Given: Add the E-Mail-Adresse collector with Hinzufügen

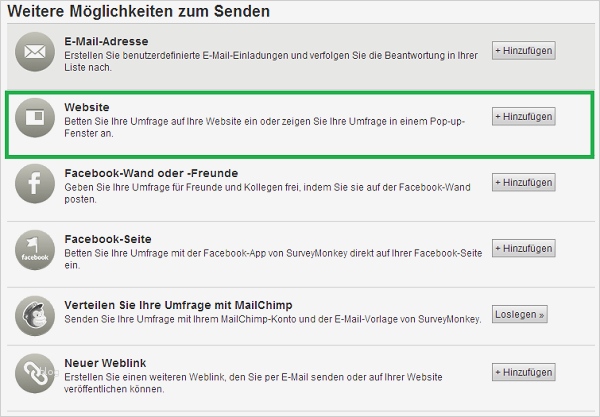Looking at the screenshot, I should (x=523, y=51).
